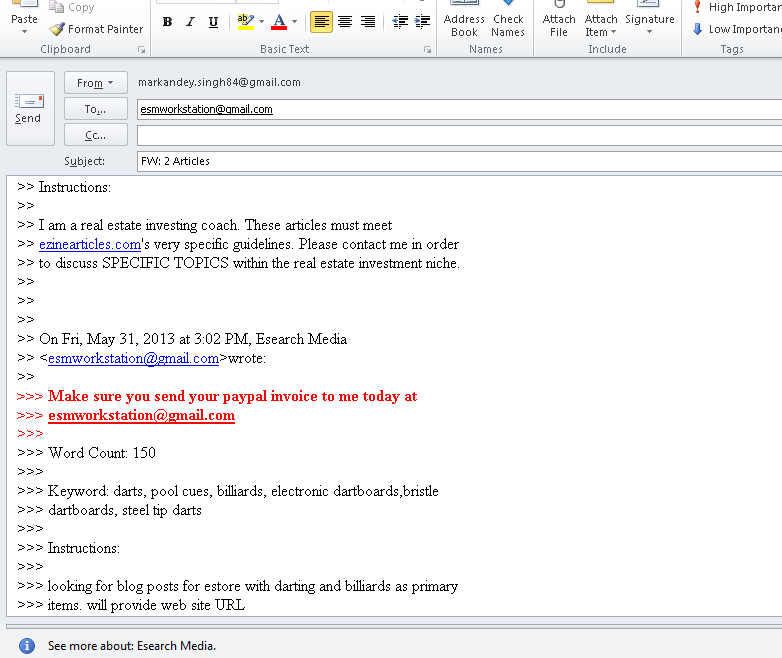Screen dimensions: 782x658
Task: Open highlight color dropdown arrow
Action: pos(261,22)
